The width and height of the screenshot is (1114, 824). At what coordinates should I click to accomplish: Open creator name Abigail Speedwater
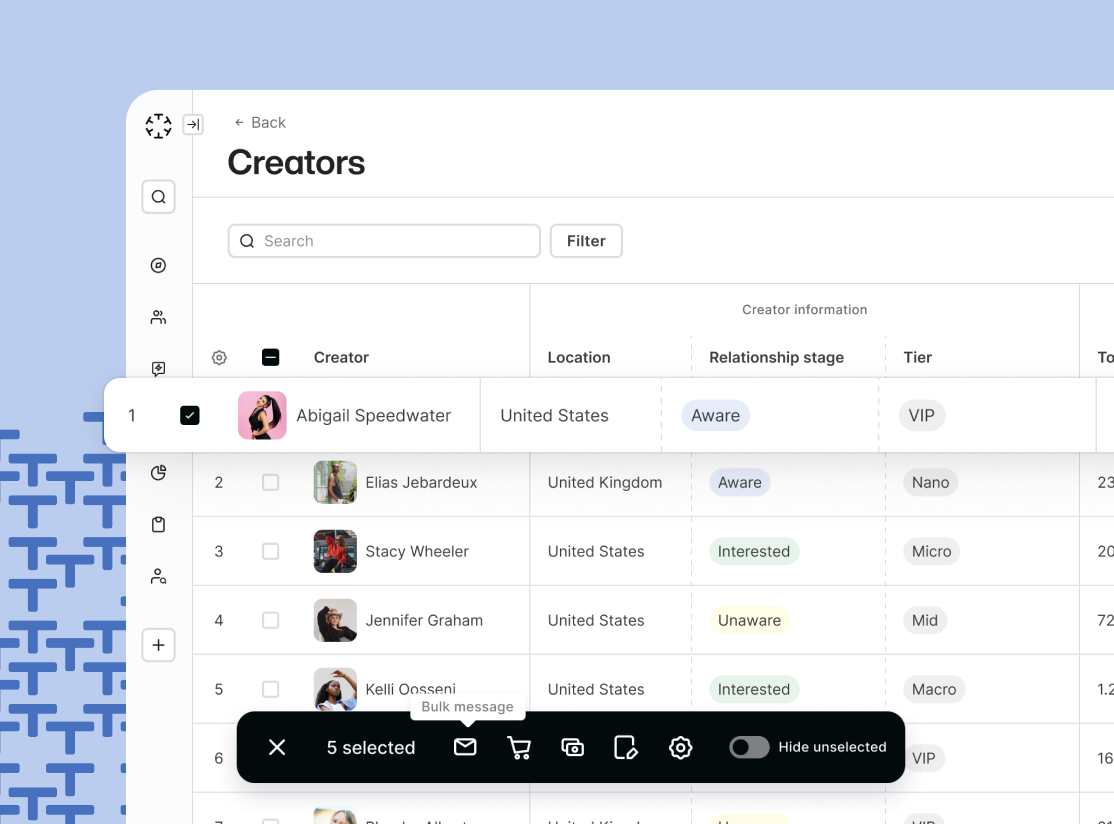[x=374, y=416]
